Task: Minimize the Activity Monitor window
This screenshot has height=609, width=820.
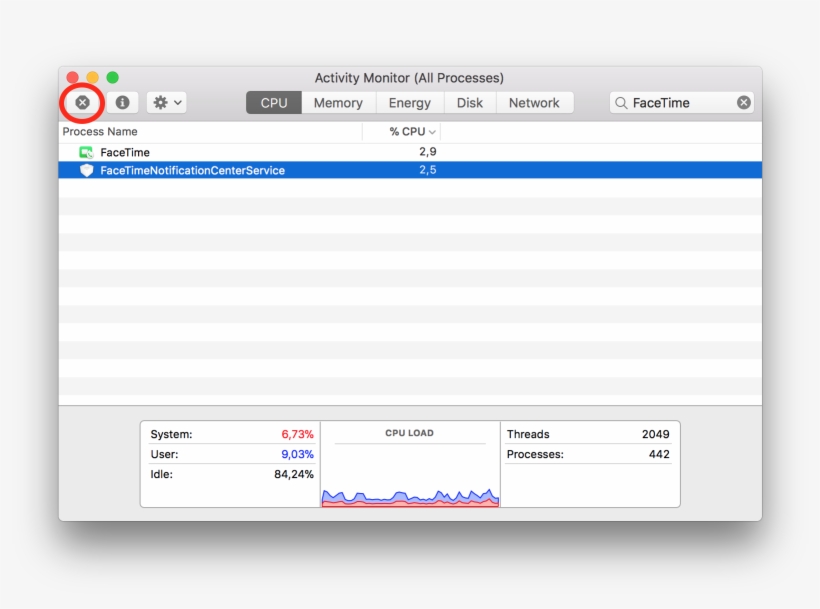Action: (x=93, y=78)
